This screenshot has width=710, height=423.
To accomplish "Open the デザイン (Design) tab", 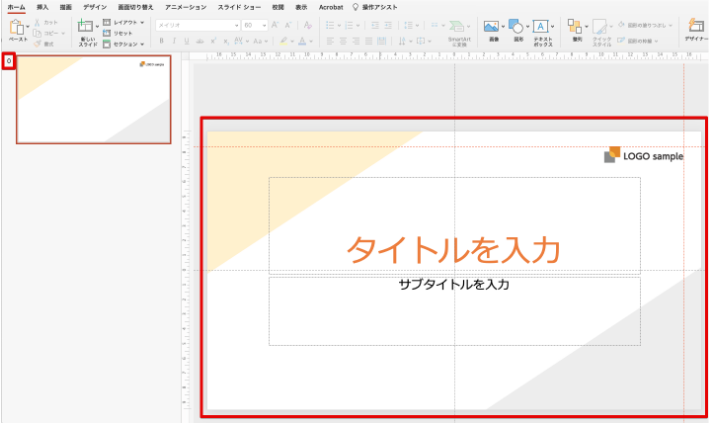I will [x=95, y=7].
